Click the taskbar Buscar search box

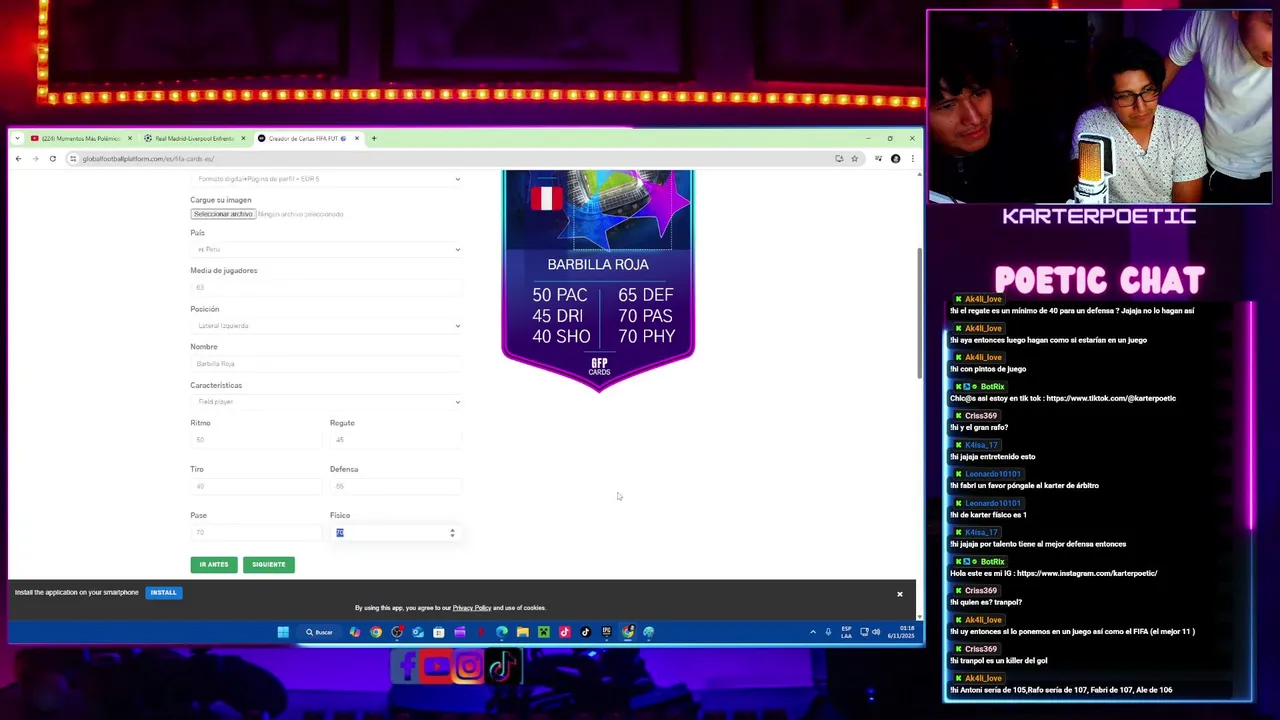click(x=320, y=632)
